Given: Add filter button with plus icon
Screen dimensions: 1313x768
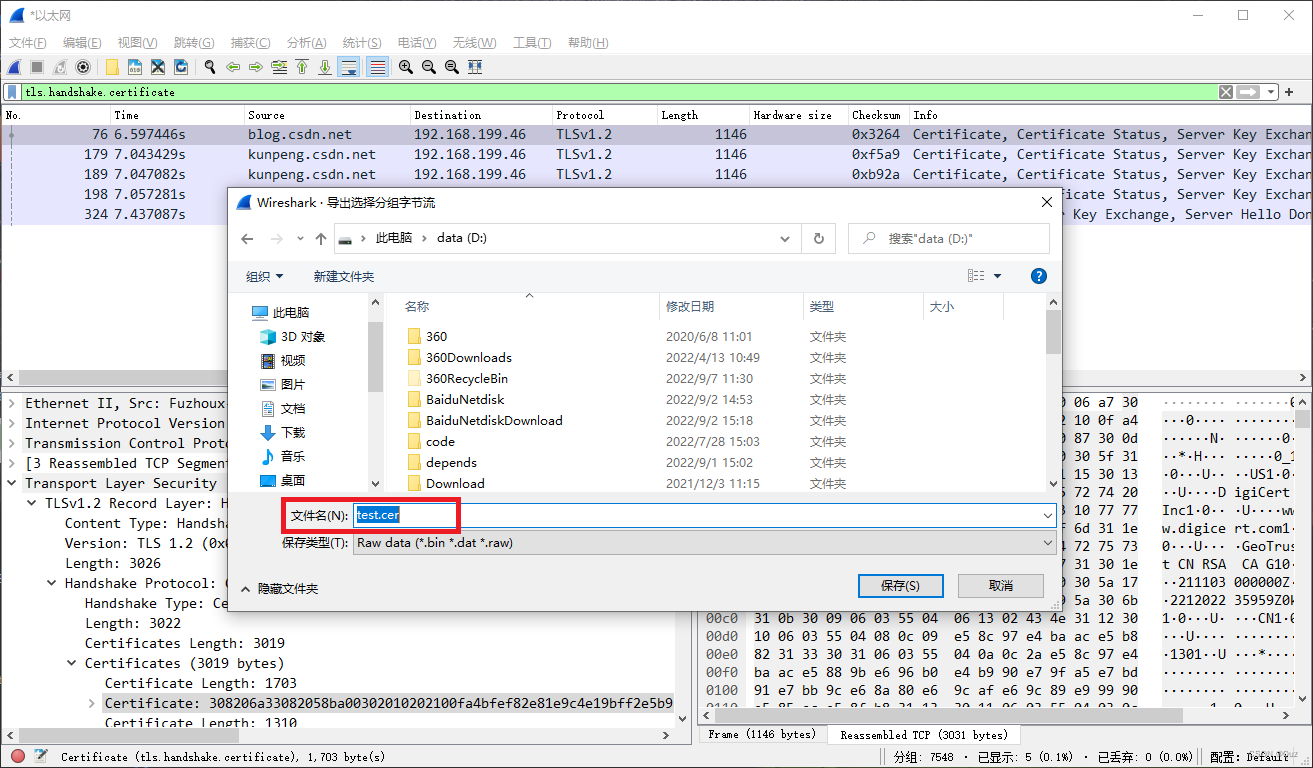Looking at the screenshot, I should point(1290,92).
